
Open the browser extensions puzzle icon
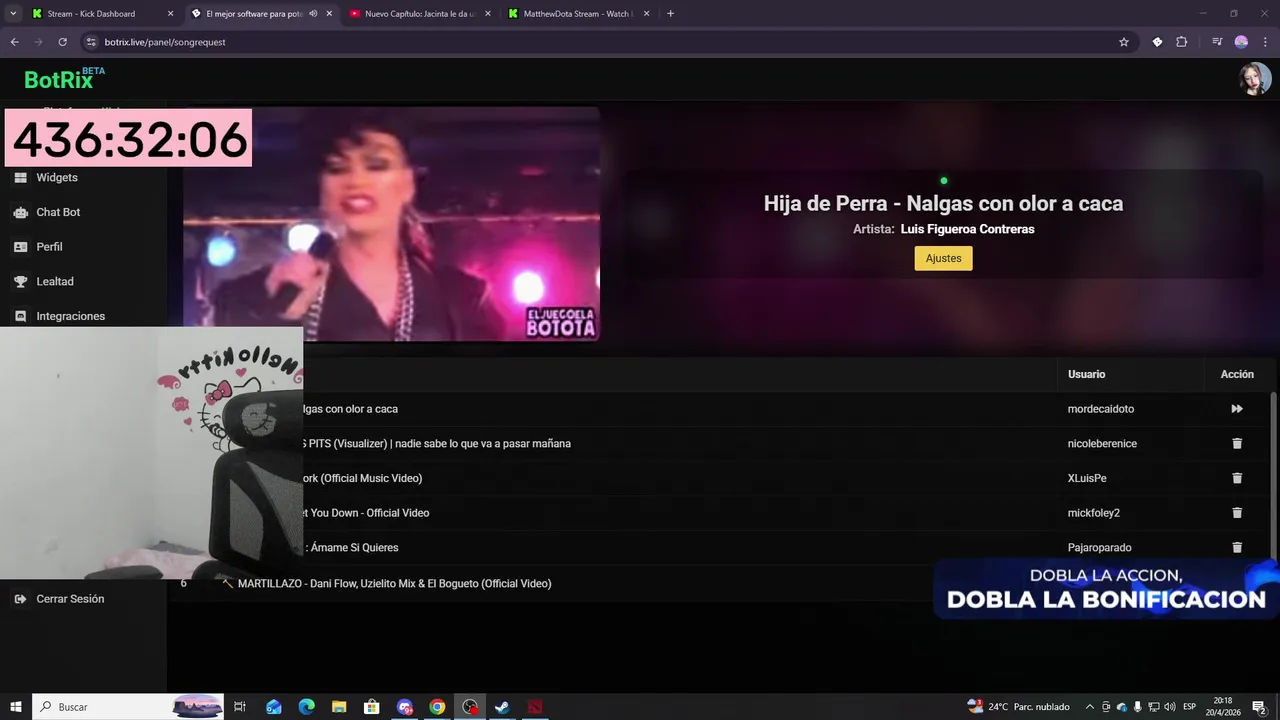[1181, 42]
